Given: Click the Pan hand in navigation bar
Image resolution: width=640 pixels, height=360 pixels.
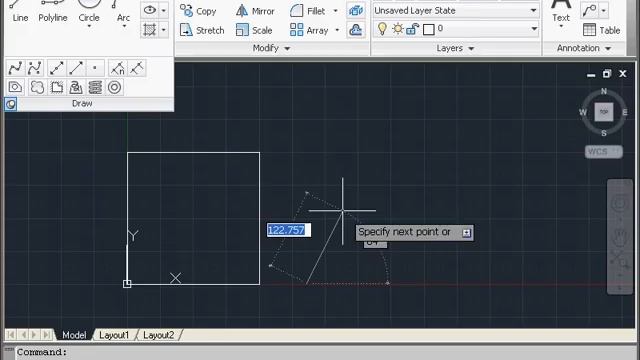Looking at the screenshot, I should [619, 237].
